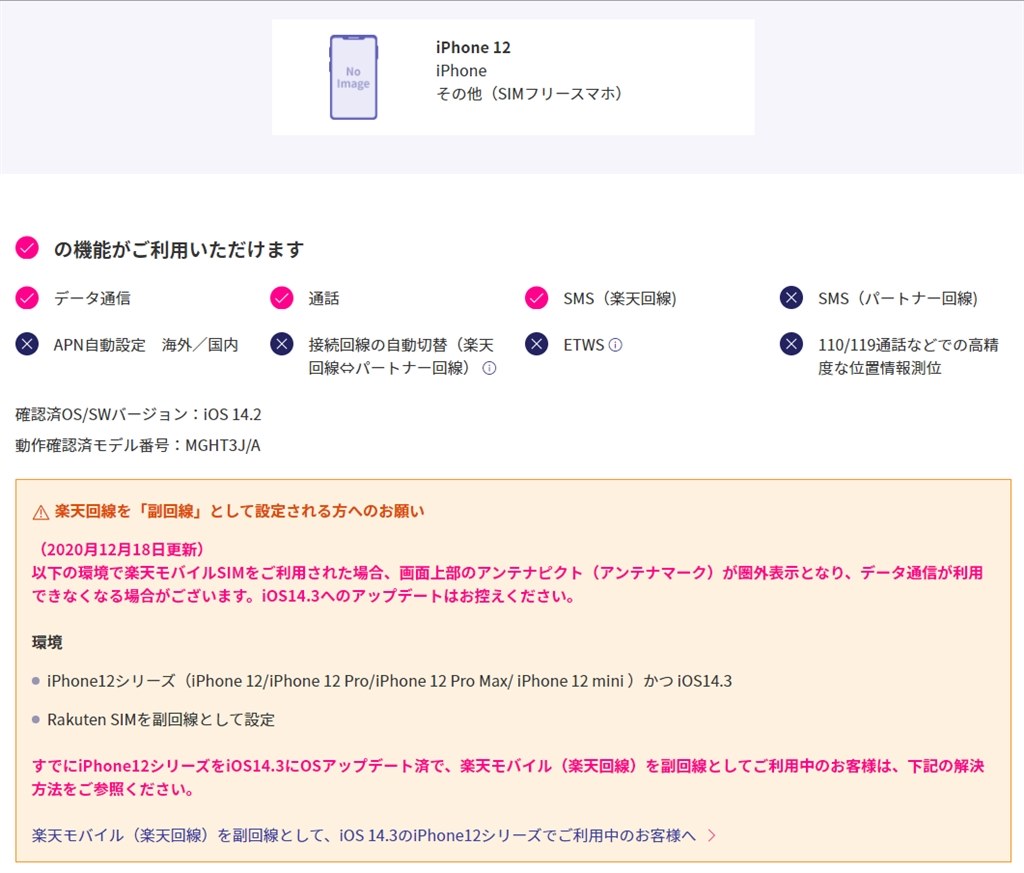Screen dimensions: 1024x873
Task: Open the link about iOS 14.3 iPhone12 secondary line
Action: [x=364, y=835]
